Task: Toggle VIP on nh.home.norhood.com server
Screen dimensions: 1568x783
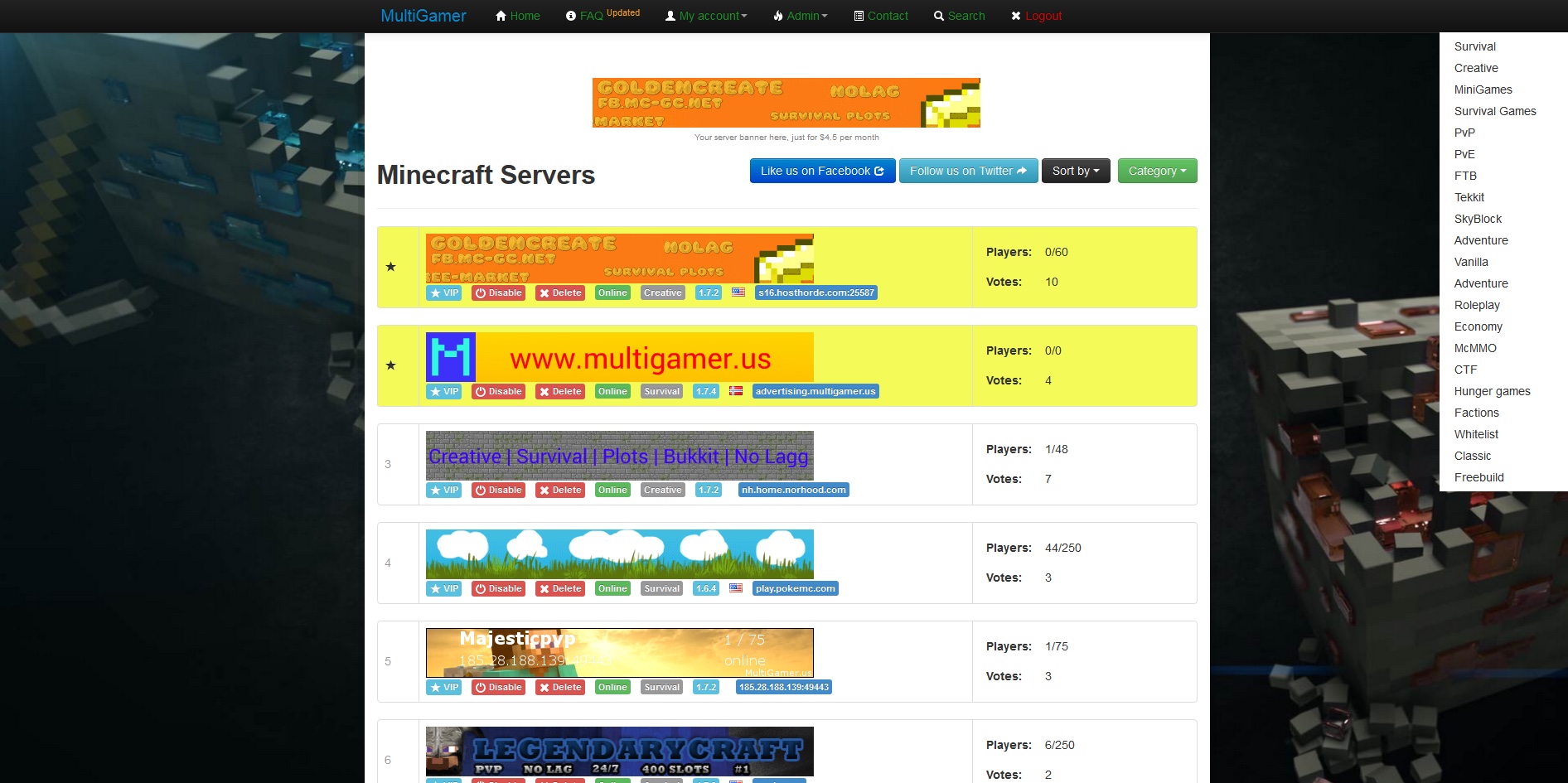Action: [444, 490]
